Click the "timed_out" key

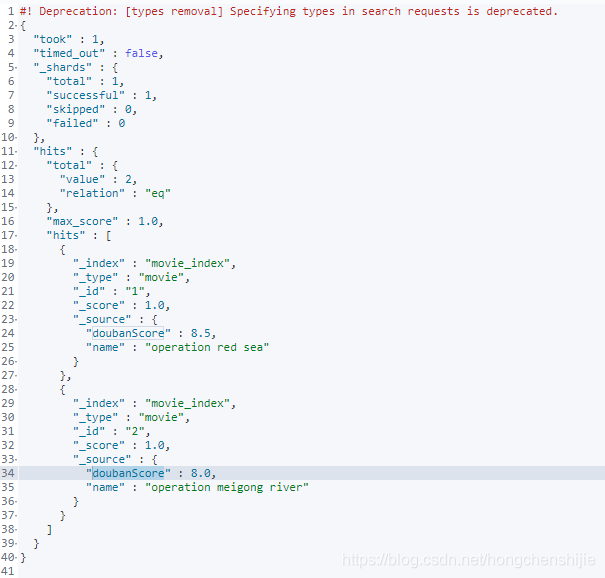69,53
